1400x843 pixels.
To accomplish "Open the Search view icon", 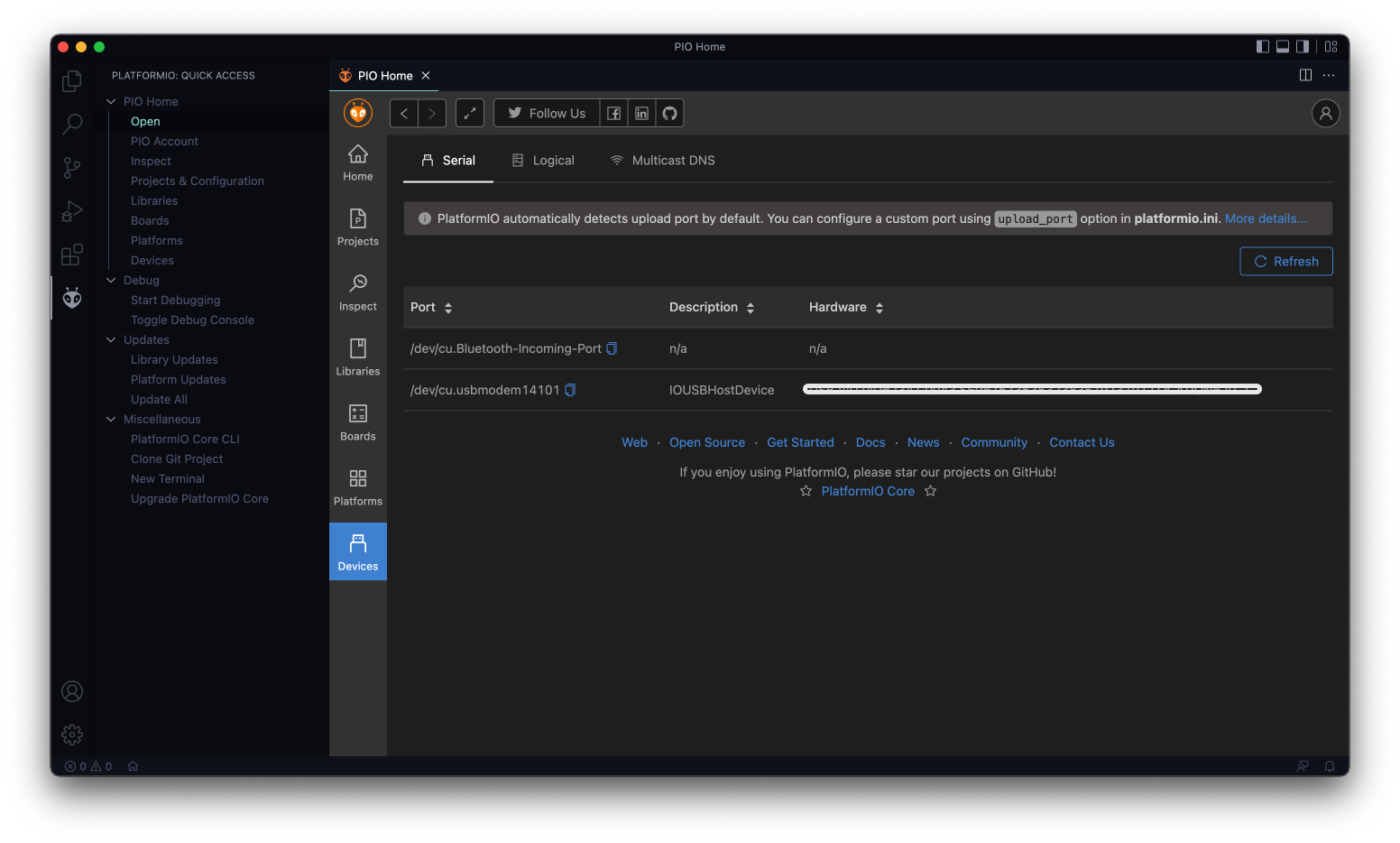I will pyautogui.click(x=72, y=125).
